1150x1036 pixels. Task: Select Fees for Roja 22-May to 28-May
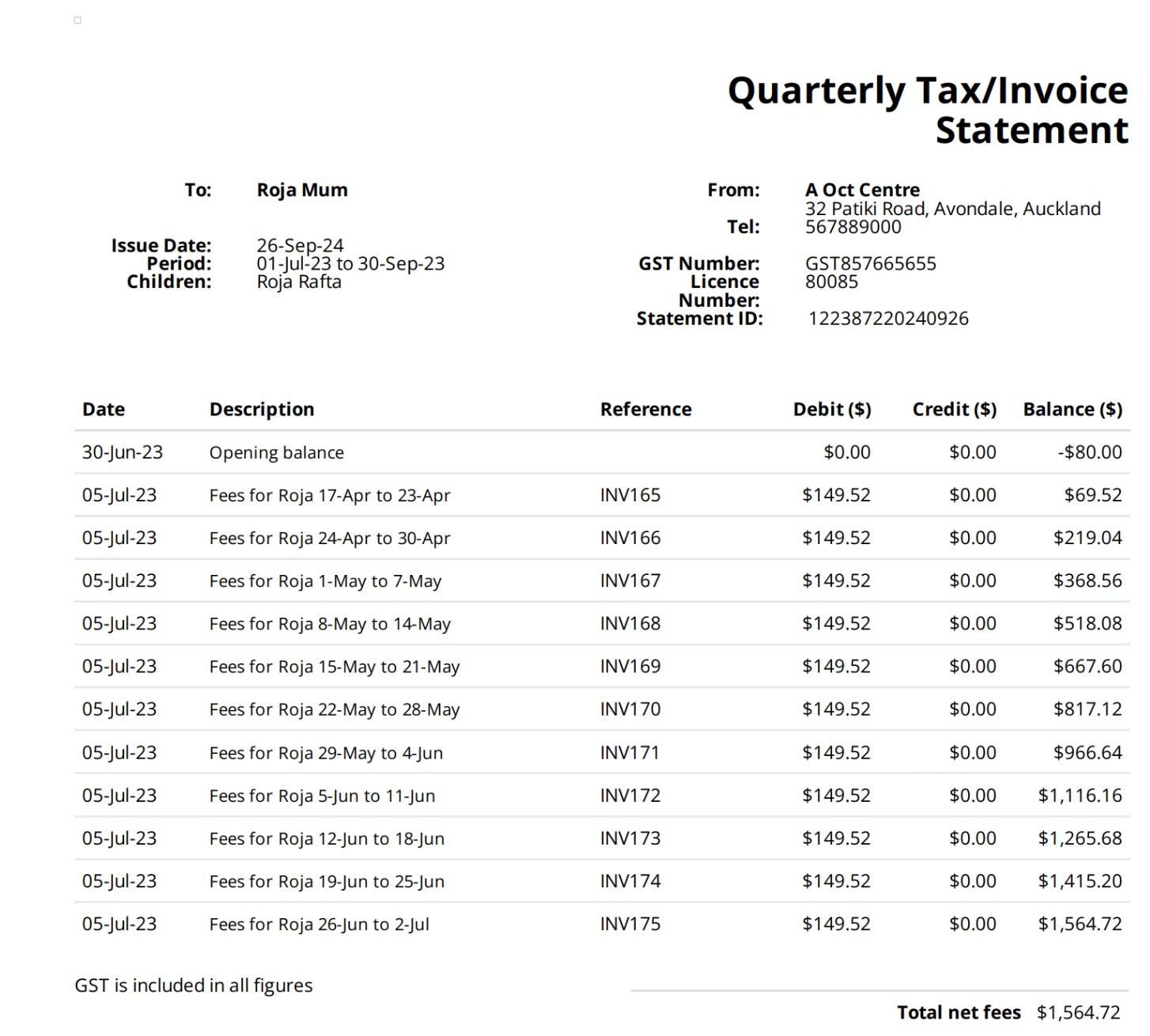pyautogui.click(x=335, y=709)
